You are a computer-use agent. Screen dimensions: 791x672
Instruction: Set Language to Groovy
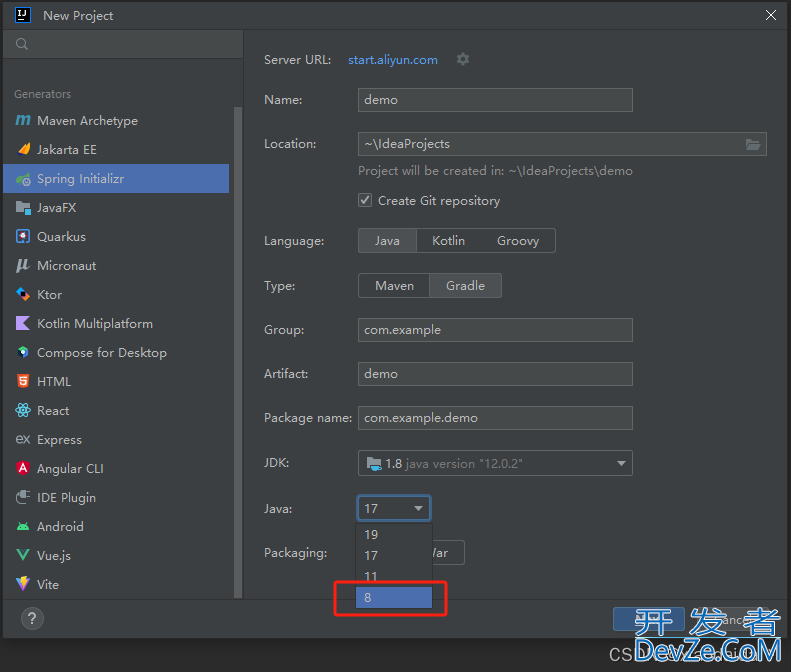coord(518,241)
